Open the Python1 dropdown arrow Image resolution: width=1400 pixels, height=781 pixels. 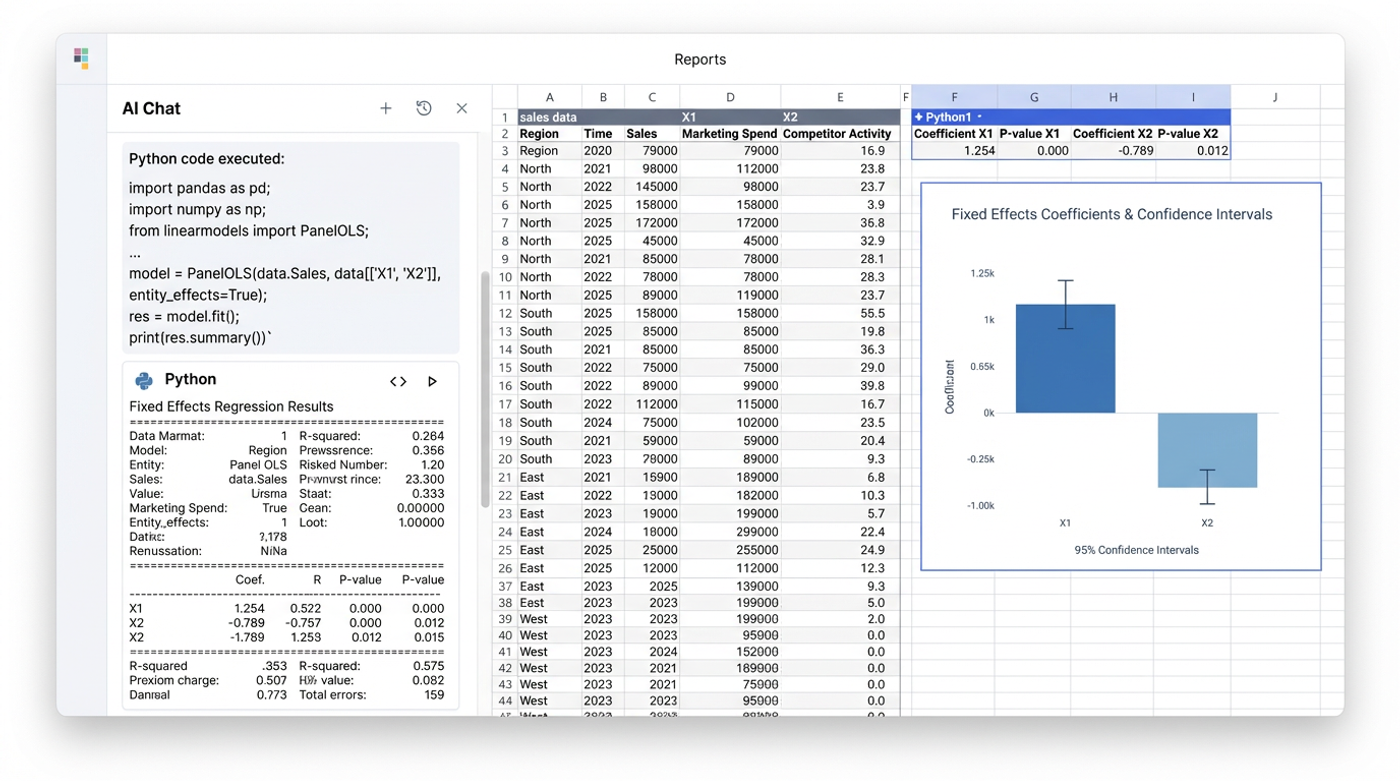pyautogui.click(x=979, y=117)
